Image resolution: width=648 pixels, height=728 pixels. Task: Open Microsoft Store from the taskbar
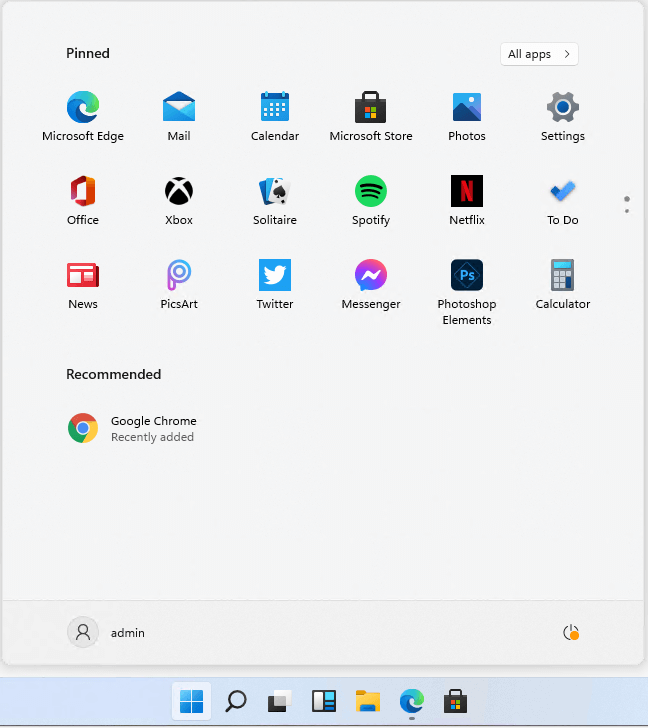click(x=455, y=701)
